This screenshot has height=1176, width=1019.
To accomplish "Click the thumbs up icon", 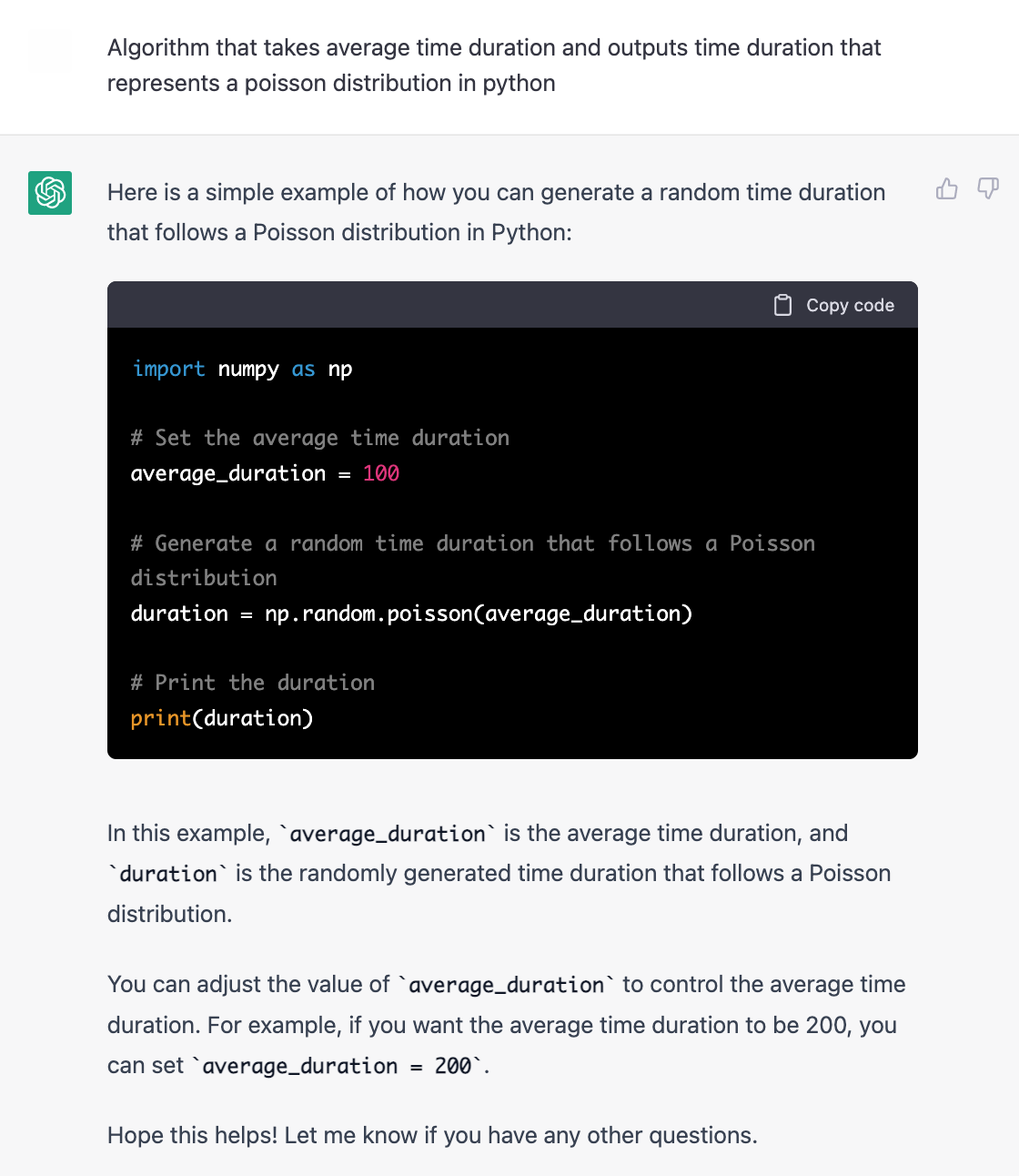I will 946,188.
